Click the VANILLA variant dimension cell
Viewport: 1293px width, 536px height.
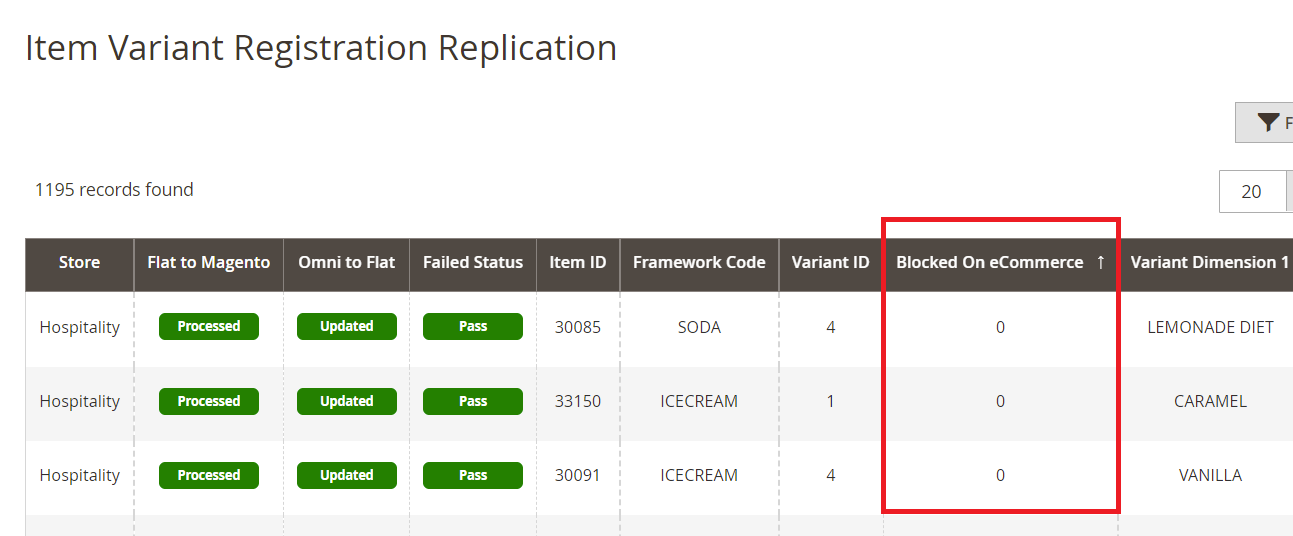point(1210,475)
